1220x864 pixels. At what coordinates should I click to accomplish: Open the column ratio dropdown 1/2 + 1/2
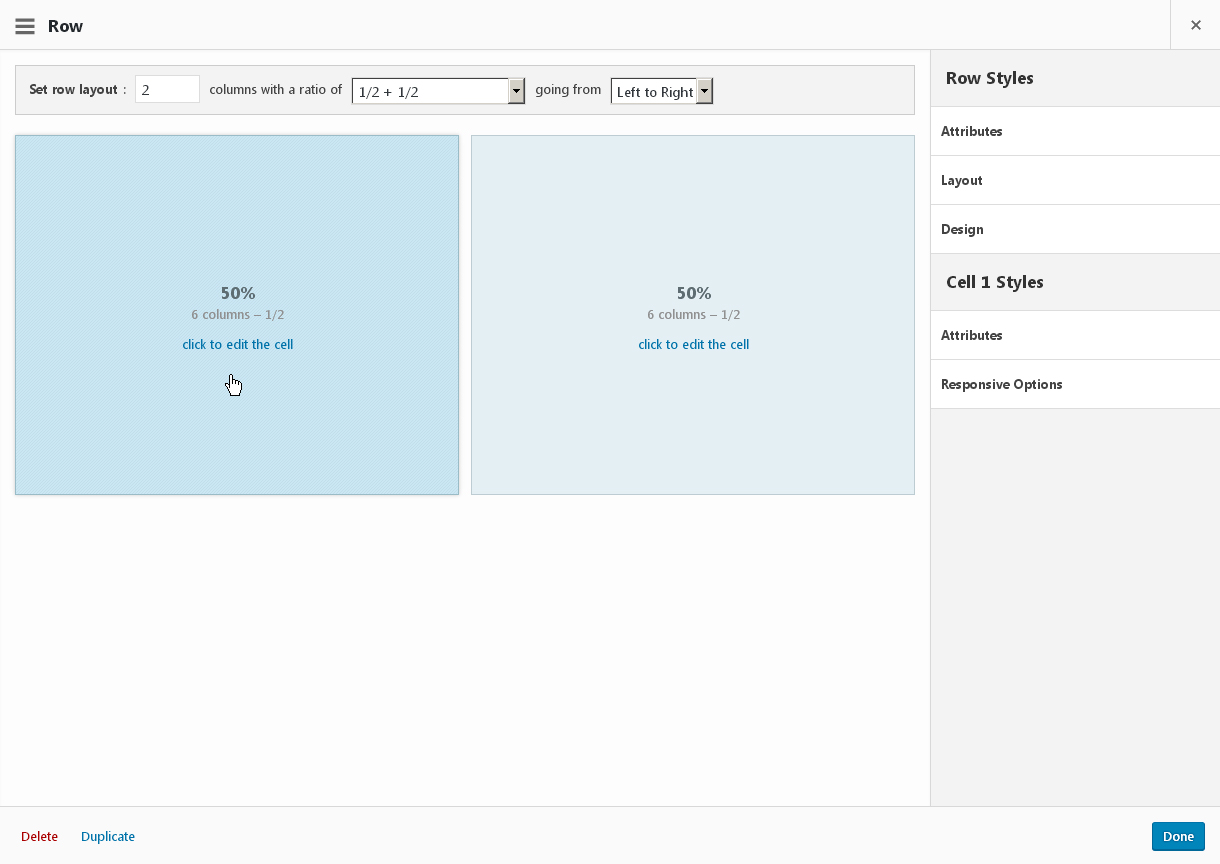[x=438, y=91]
